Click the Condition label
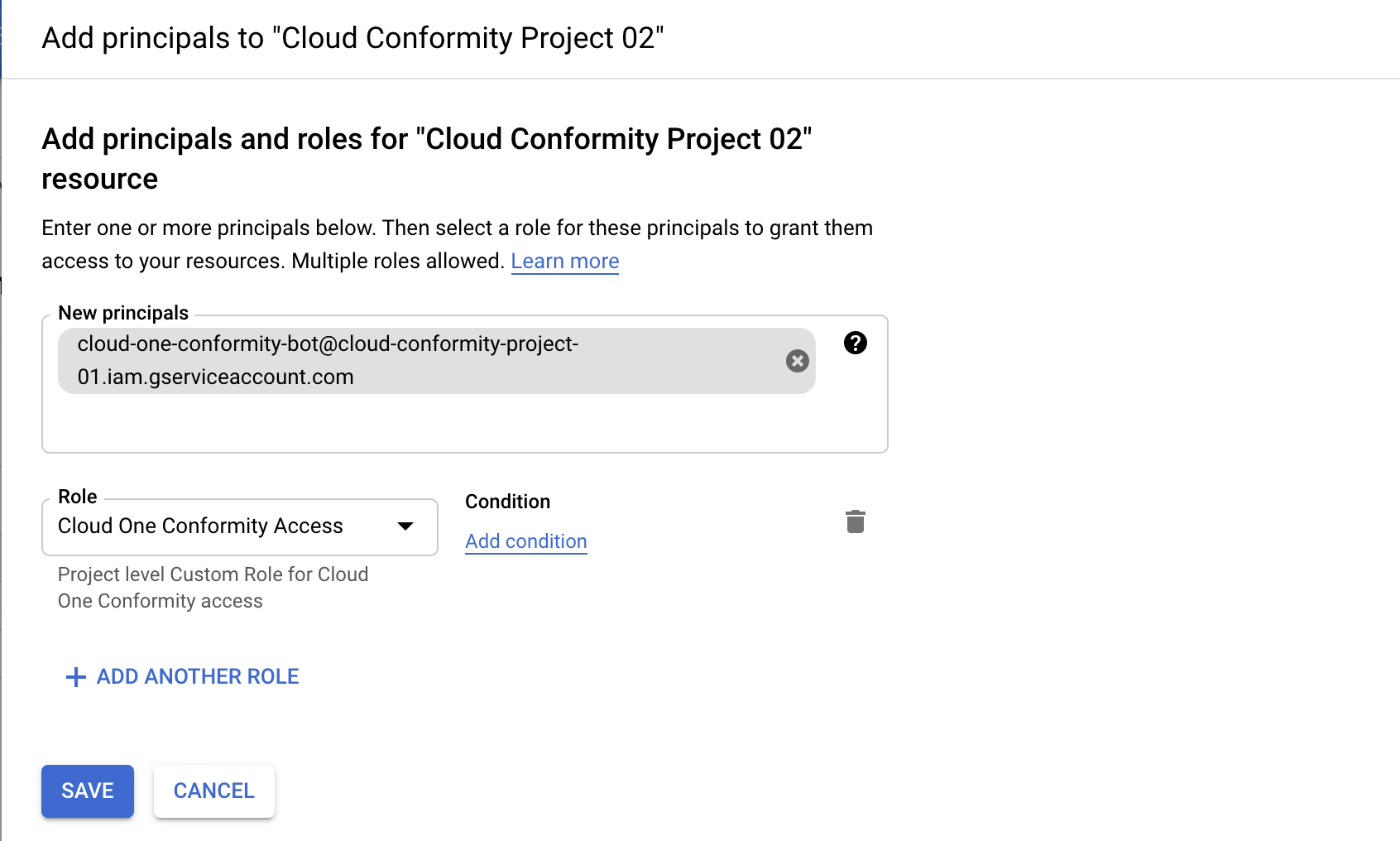 click(507, 502)
